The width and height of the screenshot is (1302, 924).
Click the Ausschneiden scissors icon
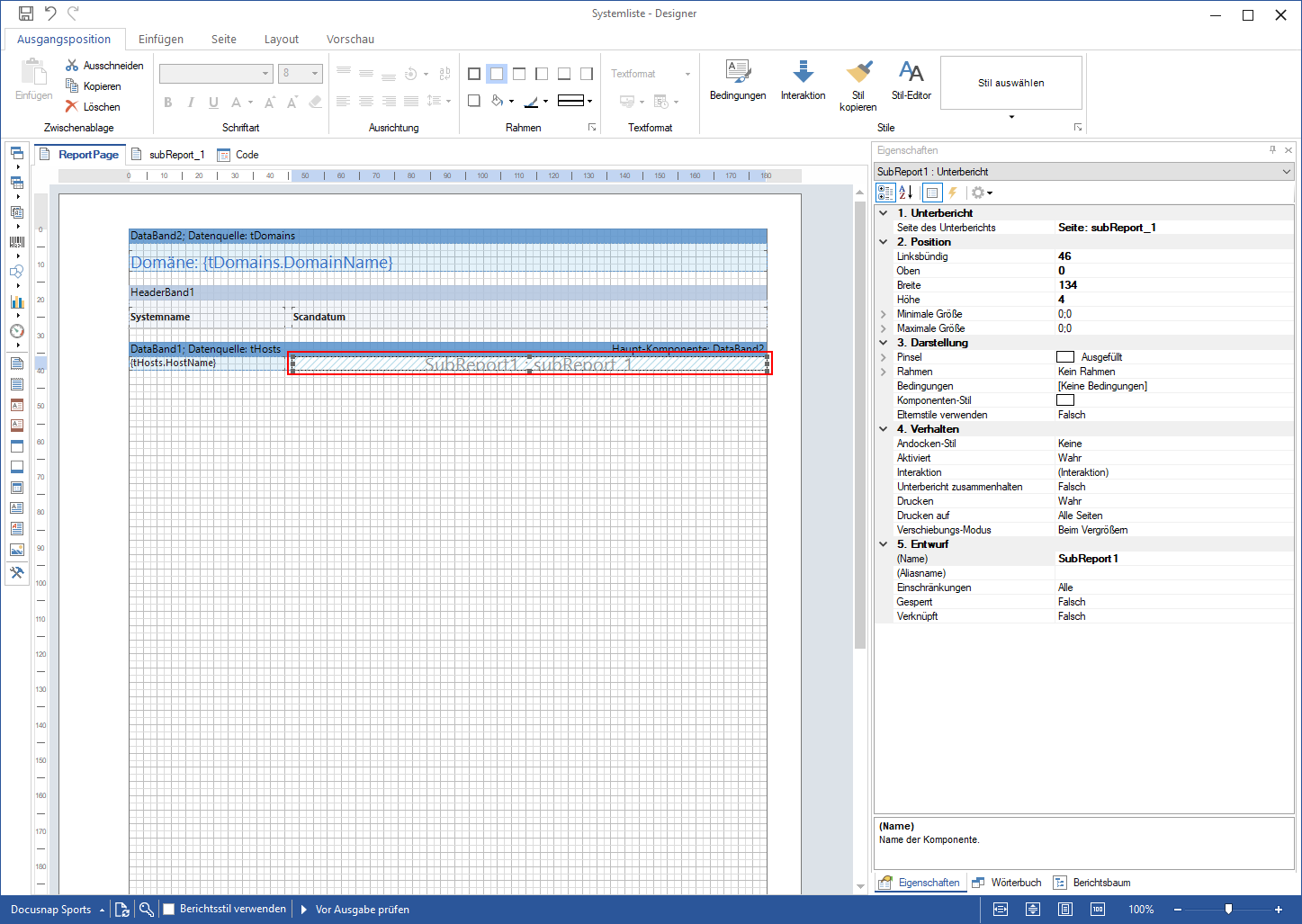pyautogui.click(x=72, y=65)
